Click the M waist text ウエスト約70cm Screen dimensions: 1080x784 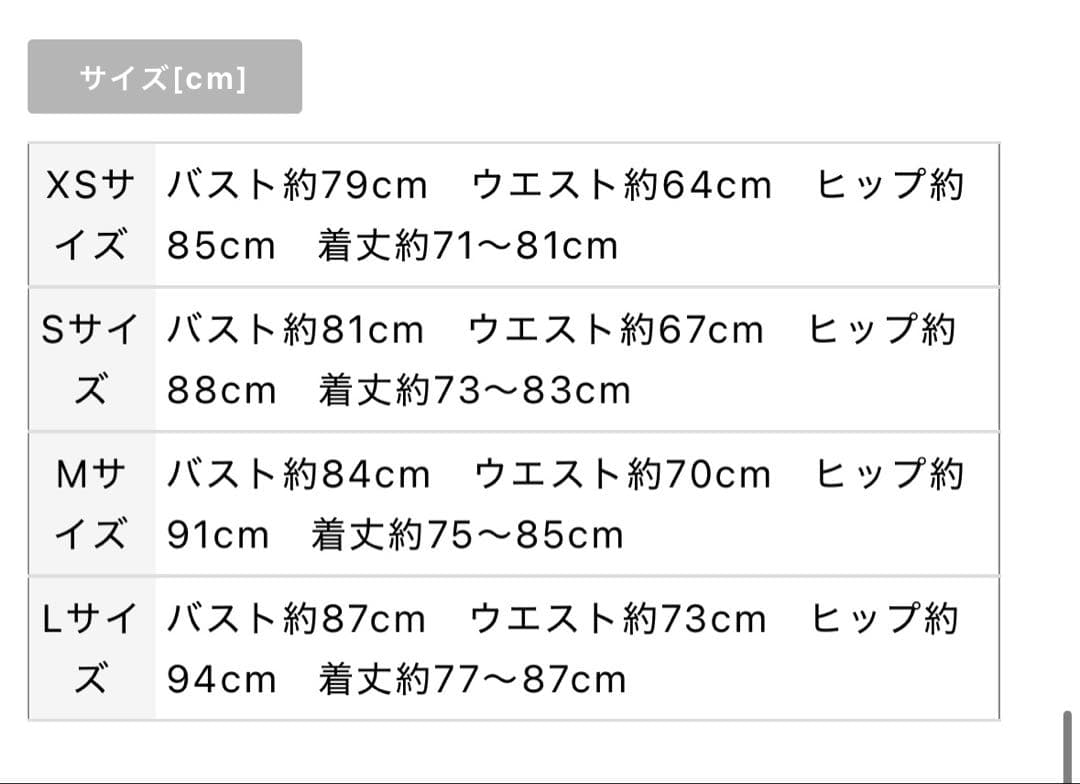[x=623, y=474]
